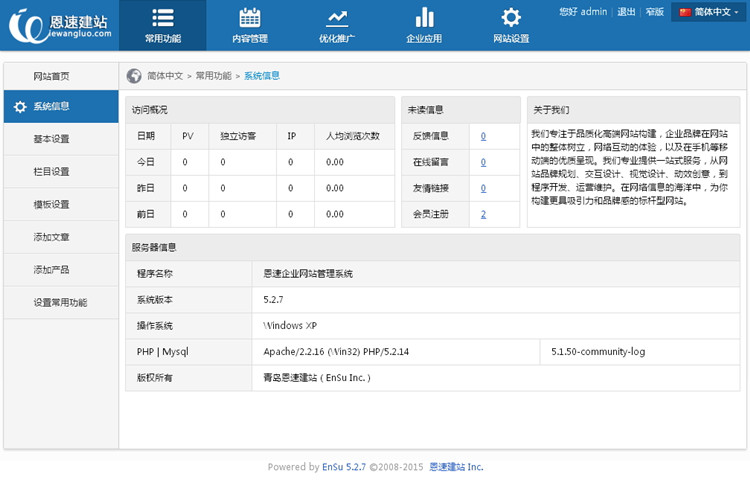Click the gear icon beside 系统信息
Screen dimensions: 750x485
[x=20, y=107]
